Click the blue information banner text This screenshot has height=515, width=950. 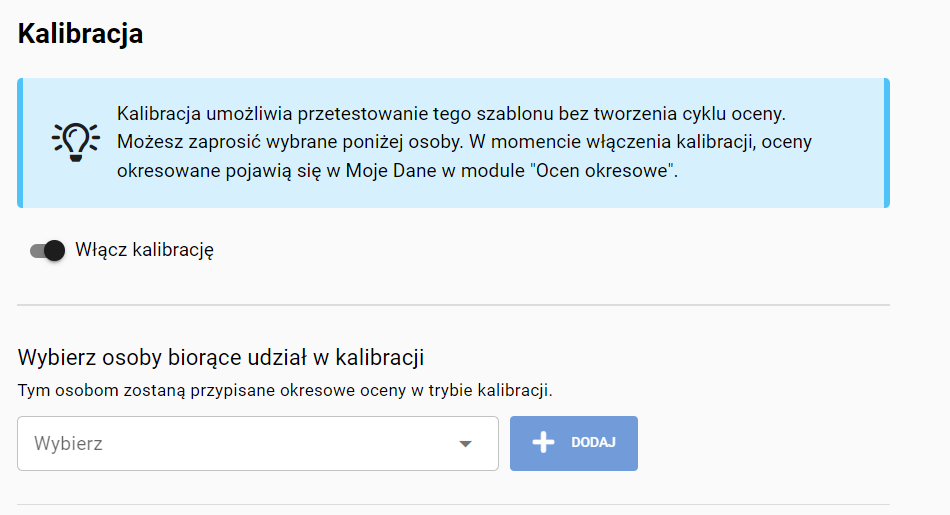point(464,142)
